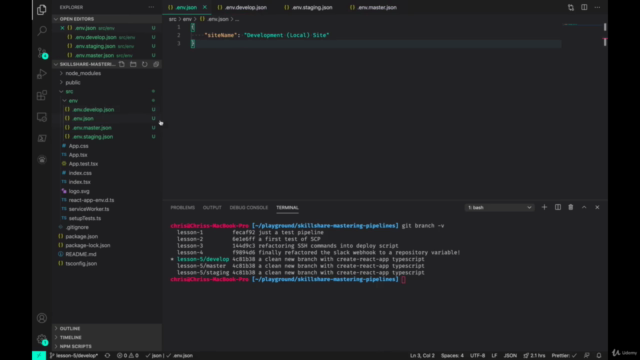
Task: Expand the NPM Scripts section
Action: 107,346
